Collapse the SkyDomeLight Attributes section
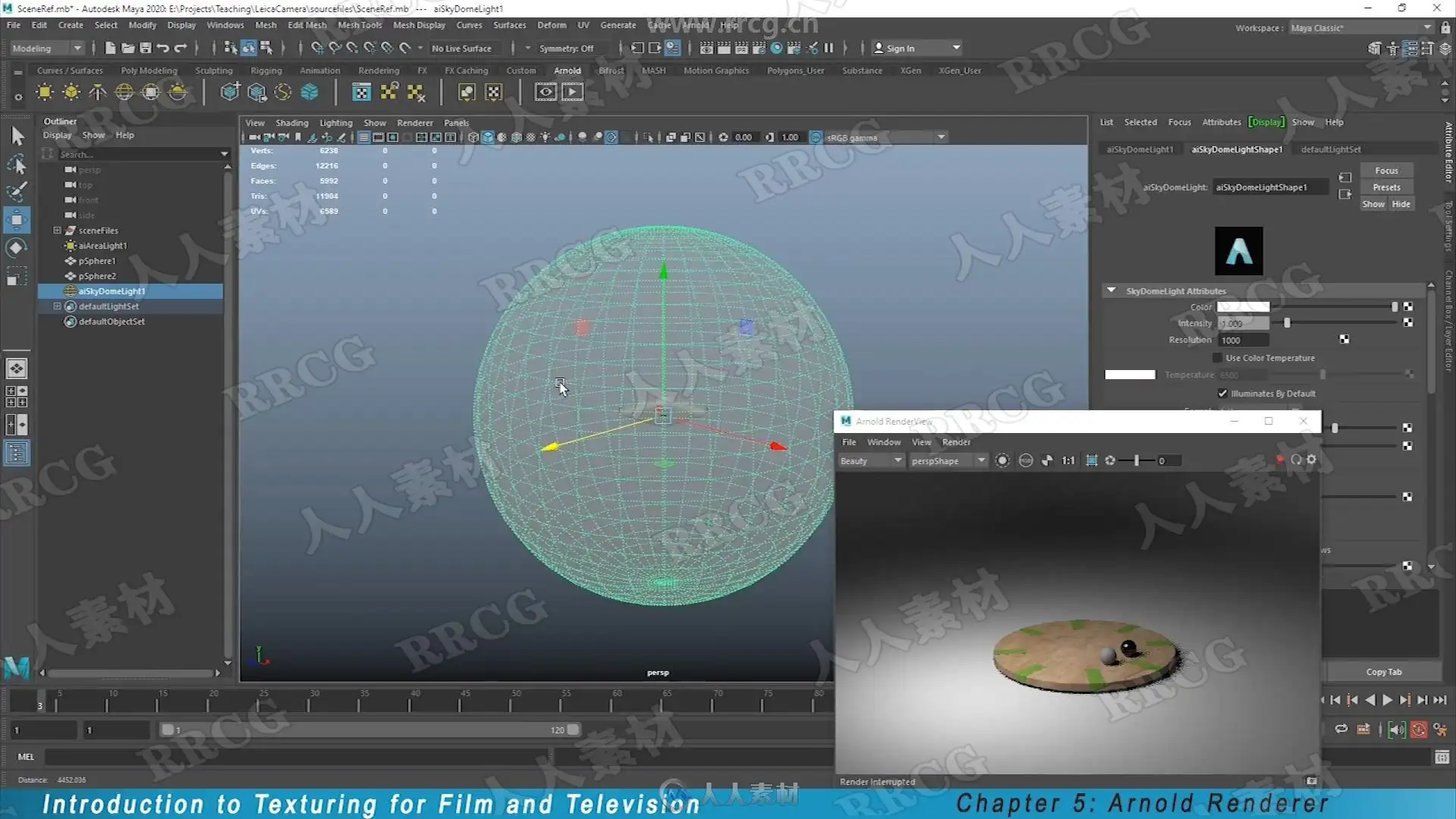Viewport: 1456px width, 819px height. click(x=1111, y=290)
